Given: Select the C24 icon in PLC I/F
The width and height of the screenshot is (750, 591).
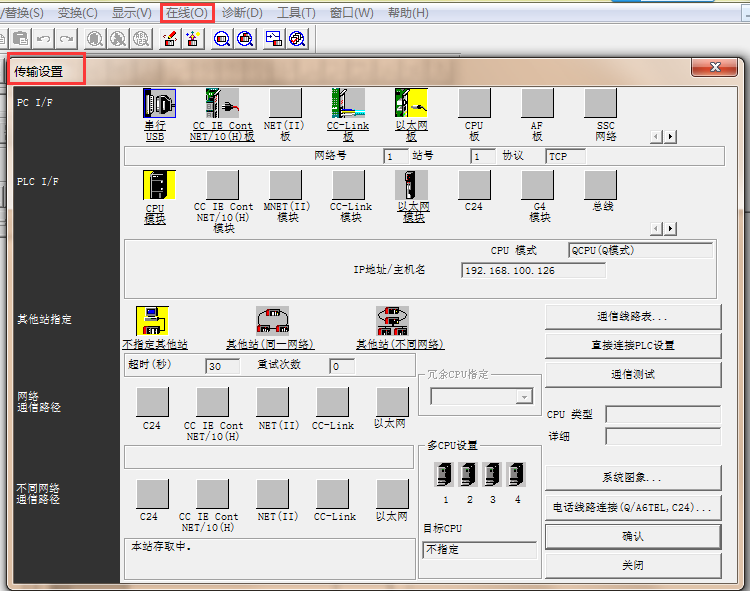Looking at the screenshot, I should [474, 185].
